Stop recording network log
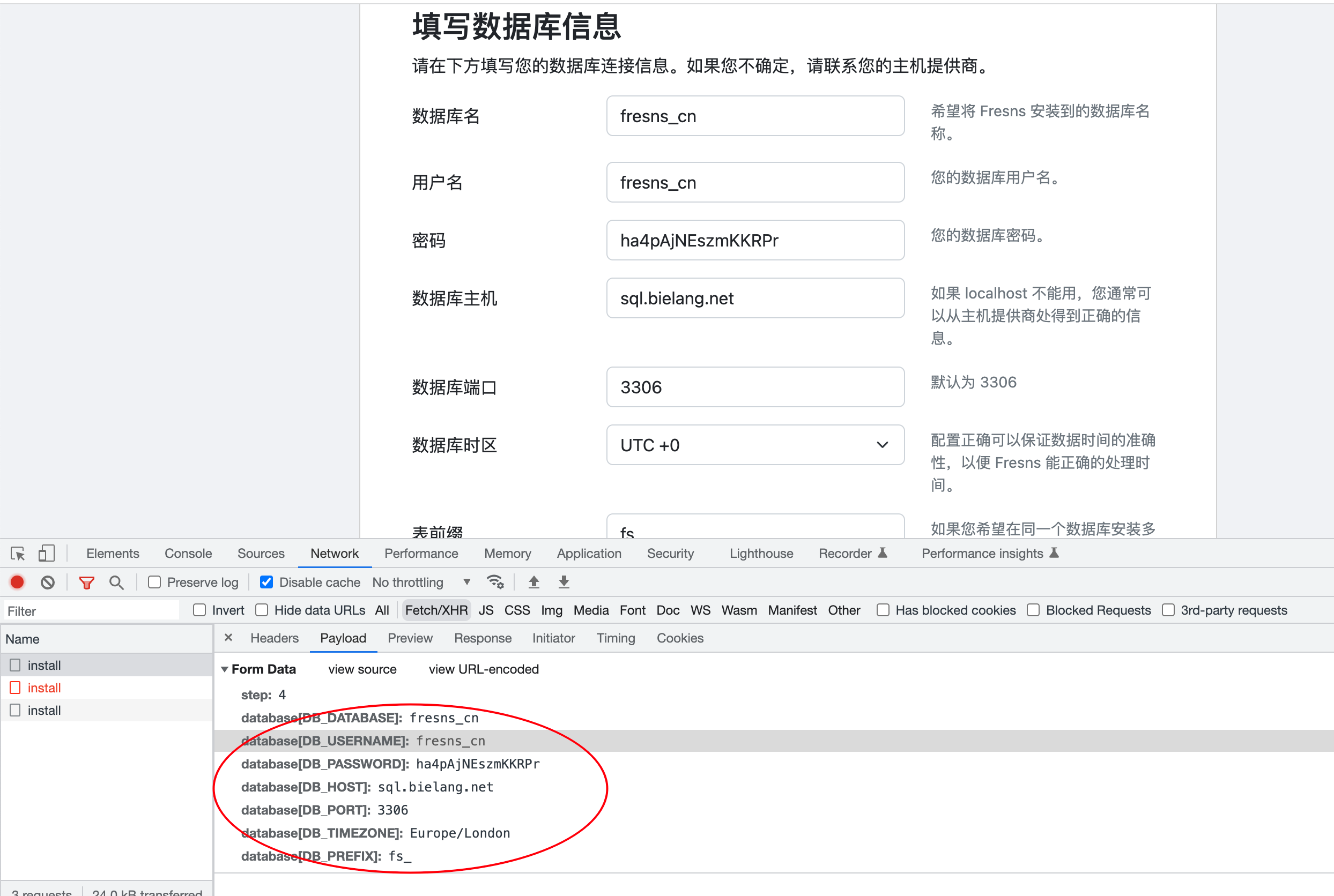Image resolution: width=1334 pixels, height=896 pixels. 17,582
